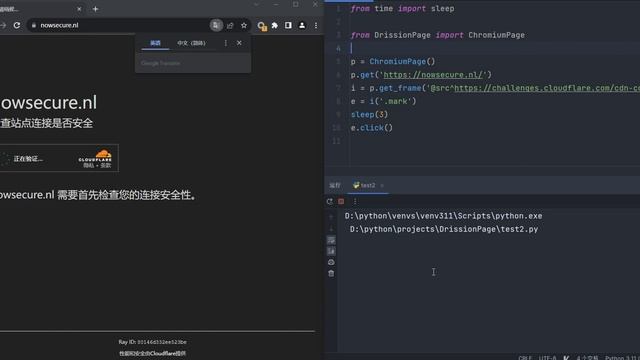The image size is (640, 360).
Task: Click the ChromiumPage() call on line 5
Action: (402, 61)
